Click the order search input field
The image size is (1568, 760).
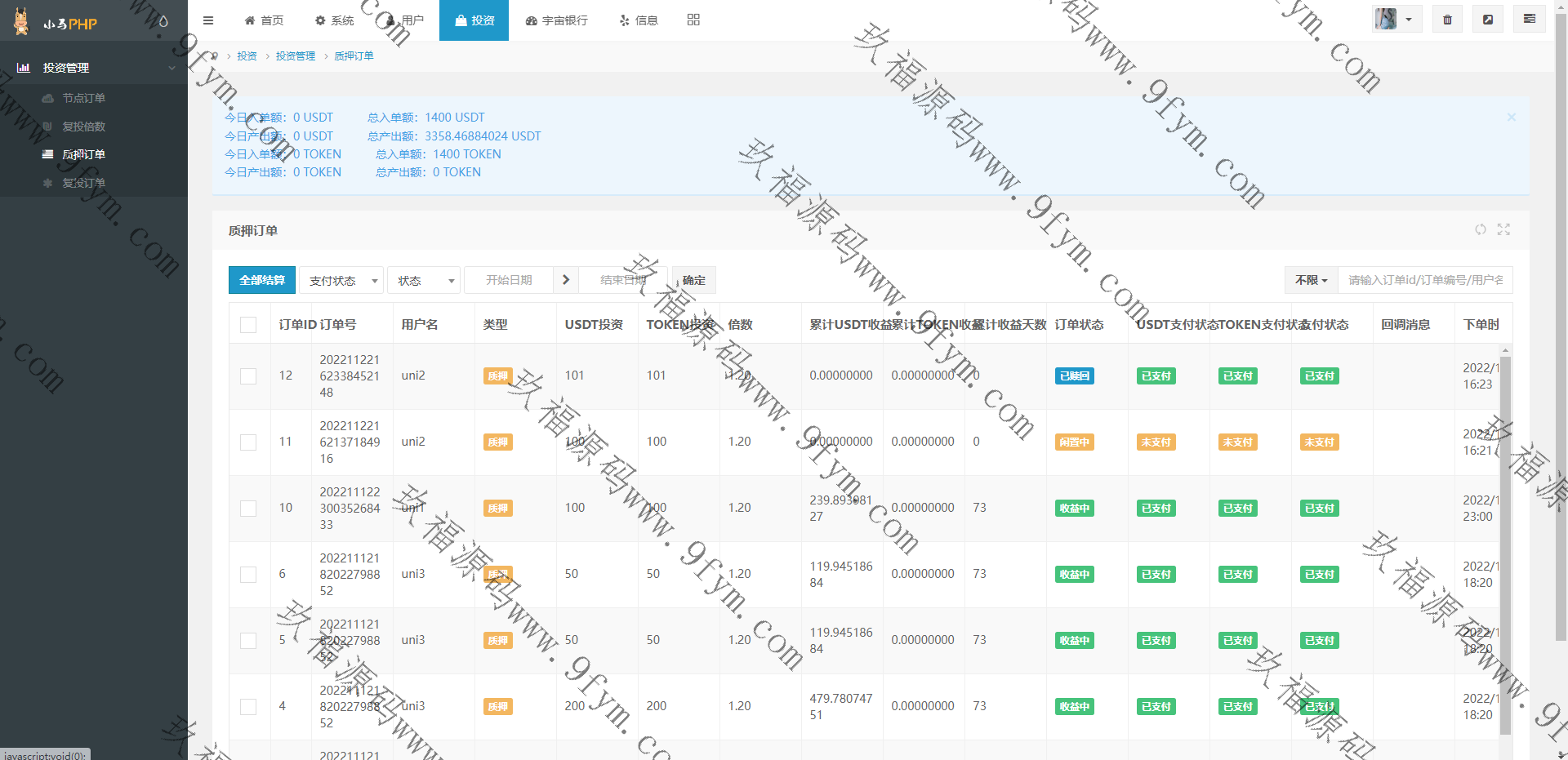[x=1424, y=280]
